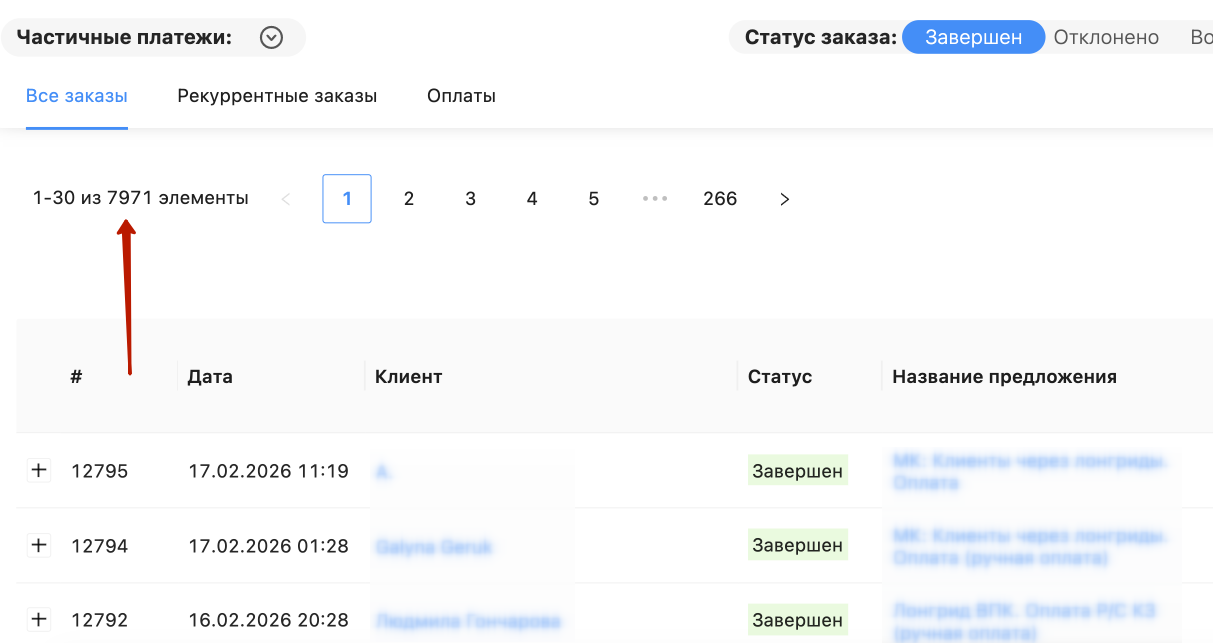Open client link in order 12795 row
This screenshot has width=1213, height=643.
(x=384, y=471)
